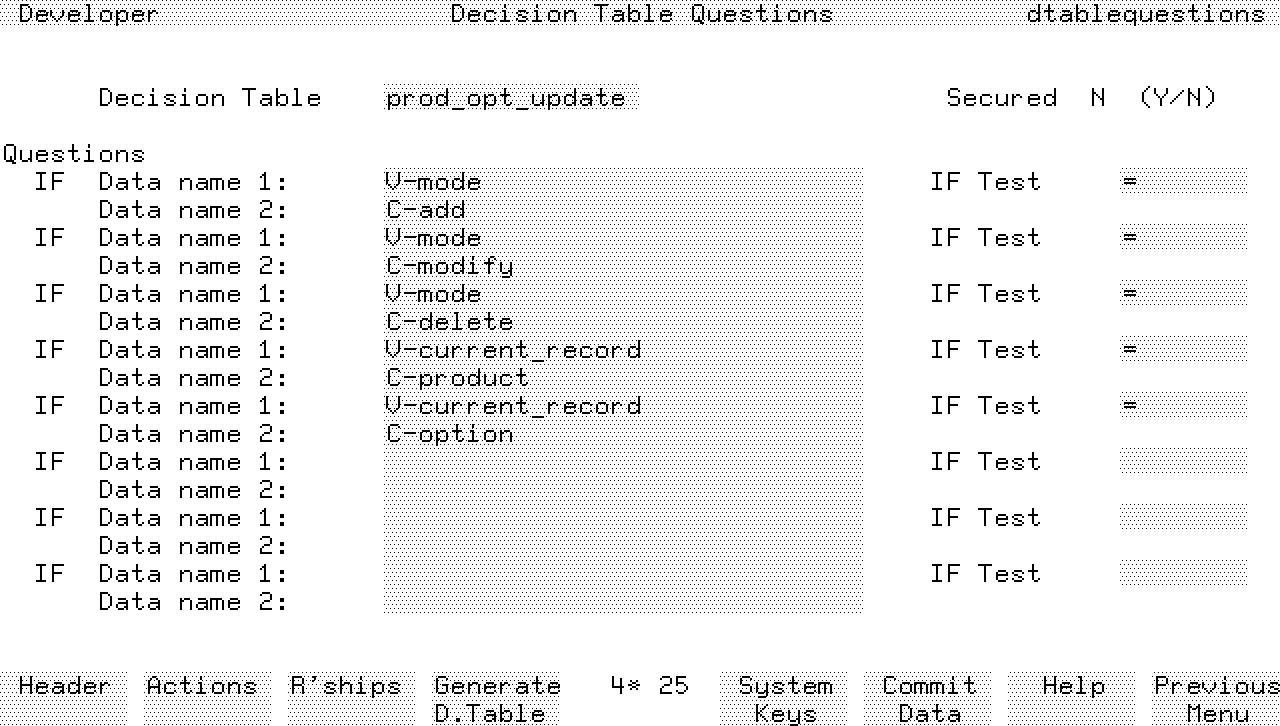This screenshot has height=726, width=1280.
Task: Click the C-delete data name field
Action: click(x=622, y=322)
